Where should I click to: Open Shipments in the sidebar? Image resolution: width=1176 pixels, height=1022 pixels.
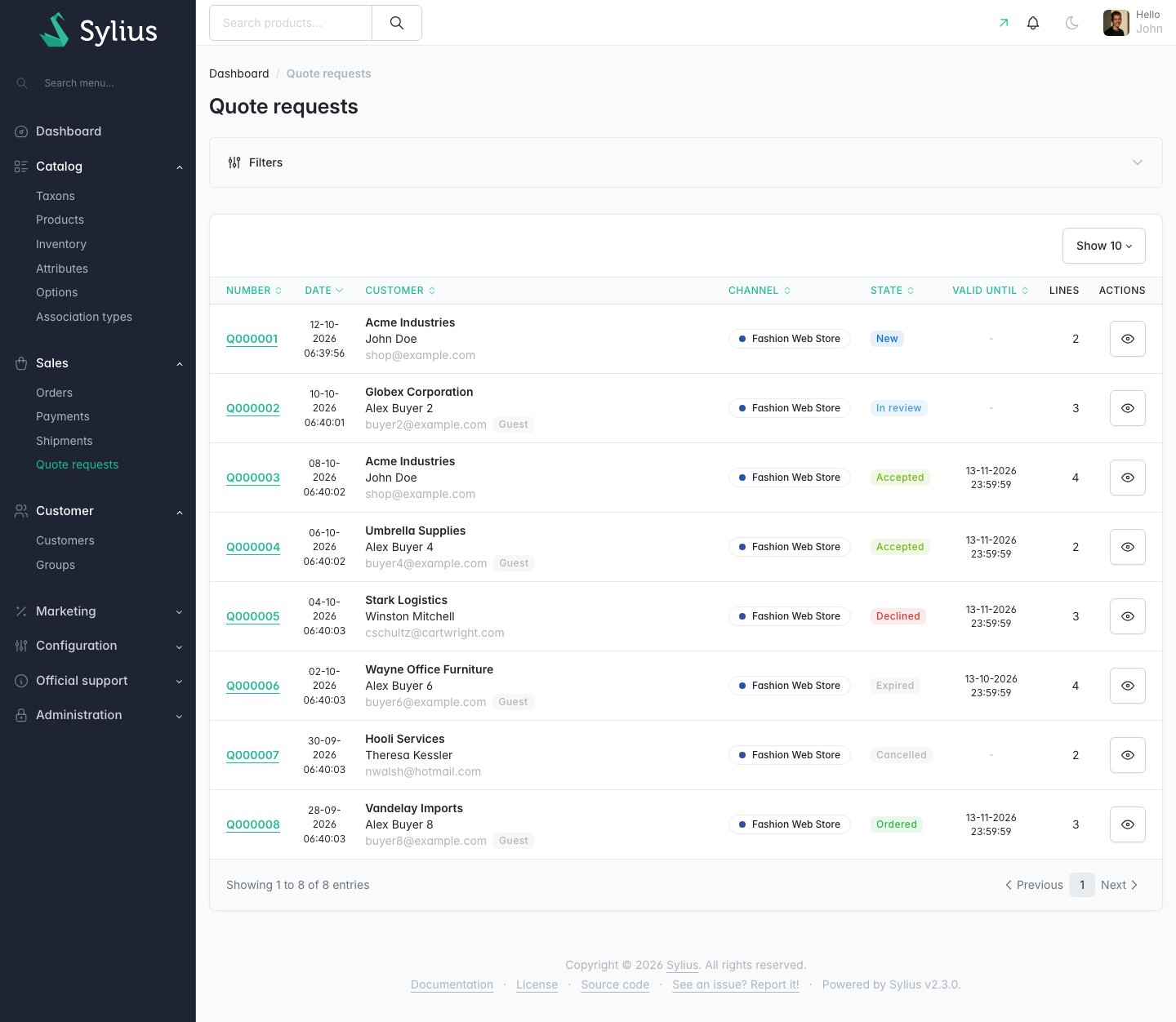point(65,441)
